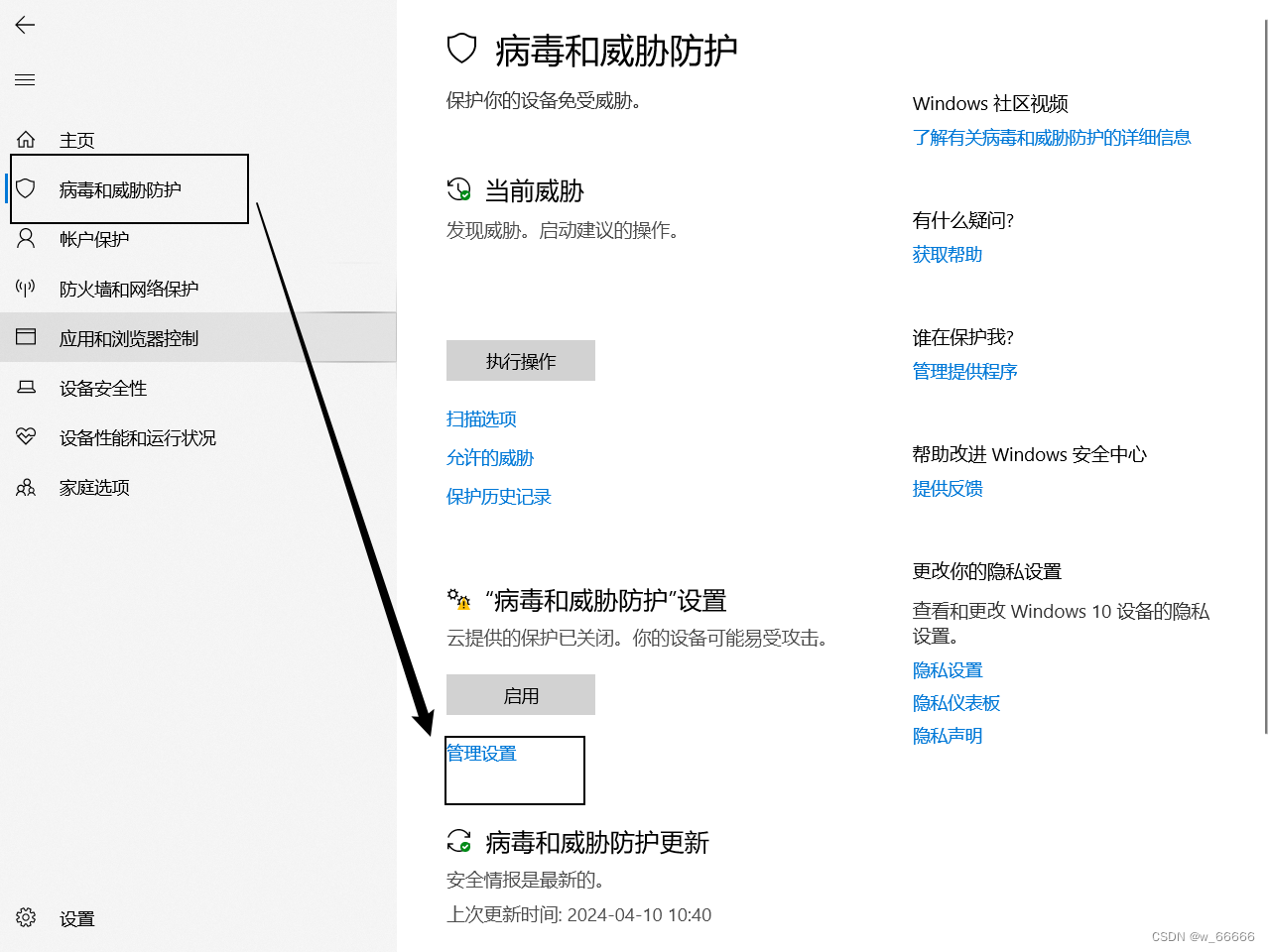
Task: Click the heart icon for 设备性能和运行状况
Action: pyautogui.click(x=26, y=436)
